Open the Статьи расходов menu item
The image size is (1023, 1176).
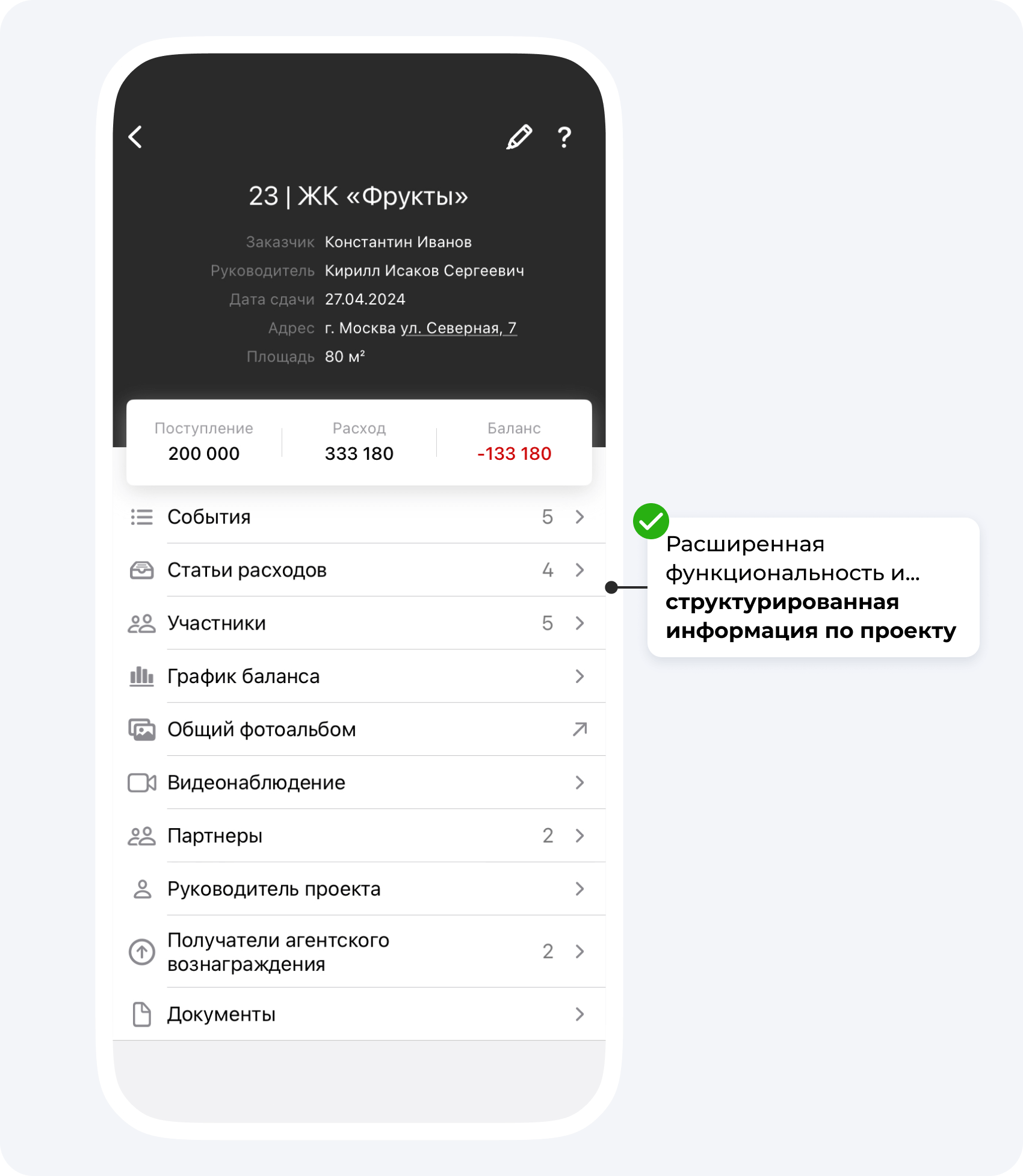pyautogui.click(x=359, y=570)
